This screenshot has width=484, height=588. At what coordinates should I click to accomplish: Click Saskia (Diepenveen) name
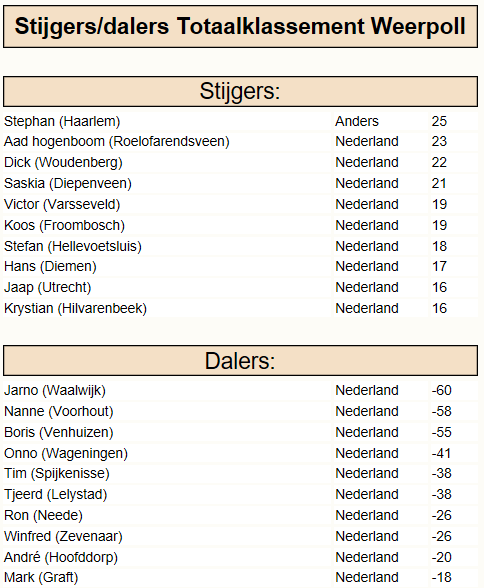pos(68,184)
